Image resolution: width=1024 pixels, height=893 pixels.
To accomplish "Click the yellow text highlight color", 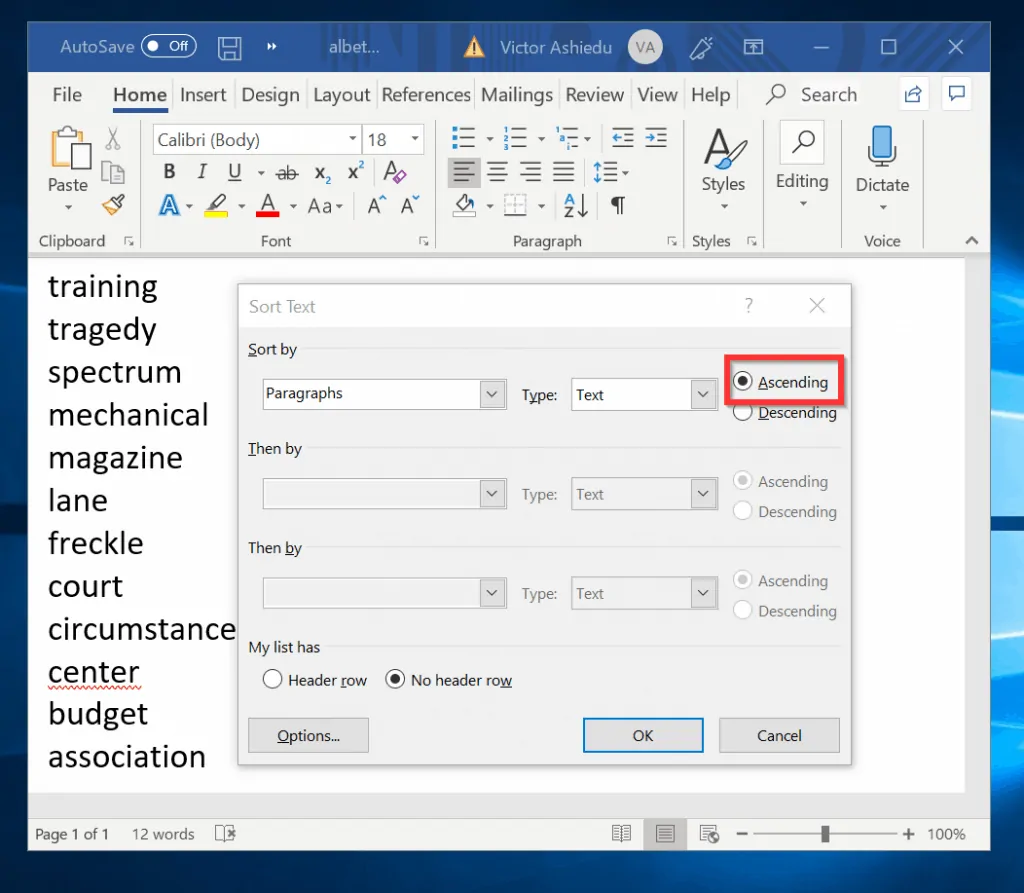I will 216,206.
